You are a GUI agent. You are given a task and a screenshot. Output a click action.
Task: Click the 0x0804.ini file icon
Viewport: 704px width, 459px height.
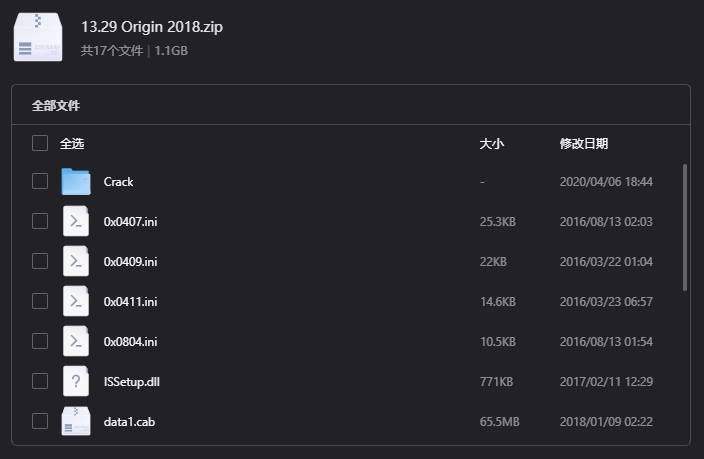pos(76,341)
